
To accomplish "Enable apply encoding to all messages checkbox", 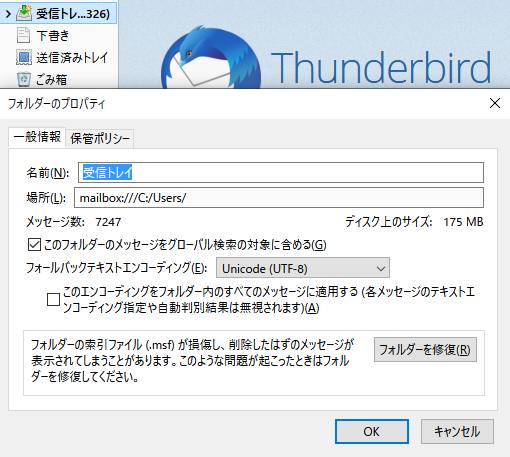I will click(x=53, y=299).
